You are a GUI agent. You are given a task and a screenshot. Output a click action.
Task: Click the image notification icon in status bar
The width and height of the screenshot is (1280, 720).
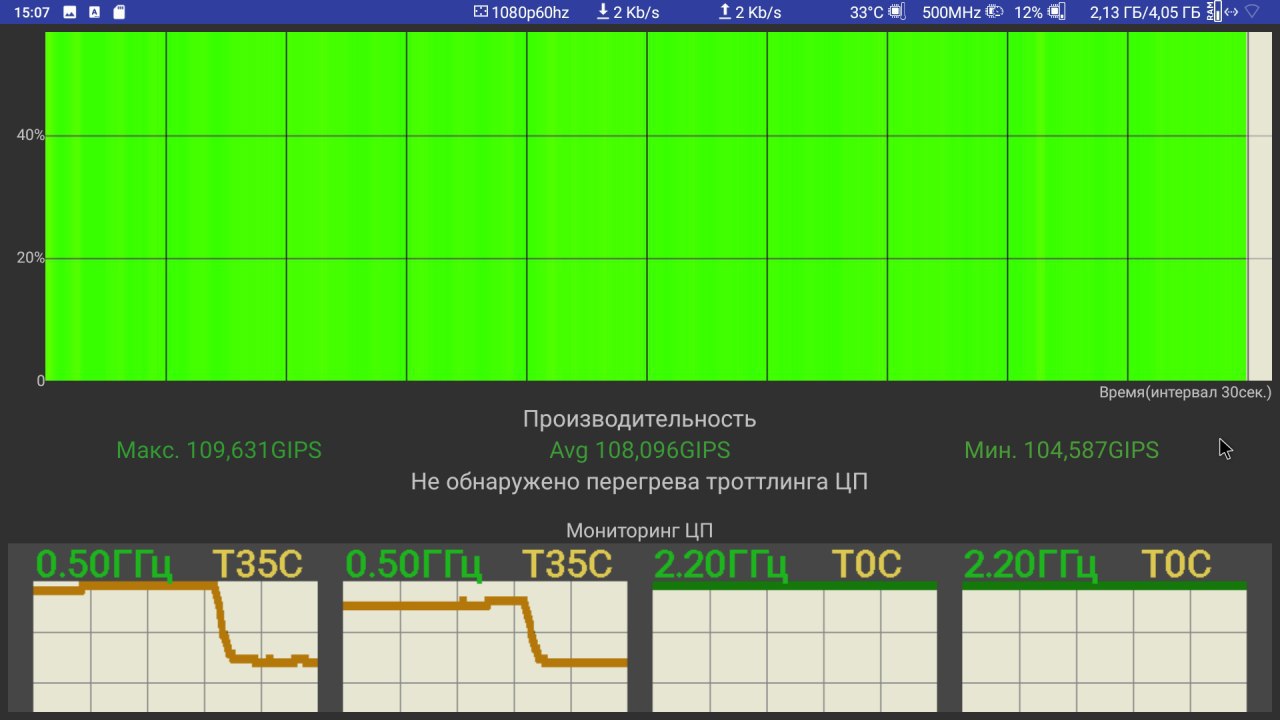coord(69,12)
